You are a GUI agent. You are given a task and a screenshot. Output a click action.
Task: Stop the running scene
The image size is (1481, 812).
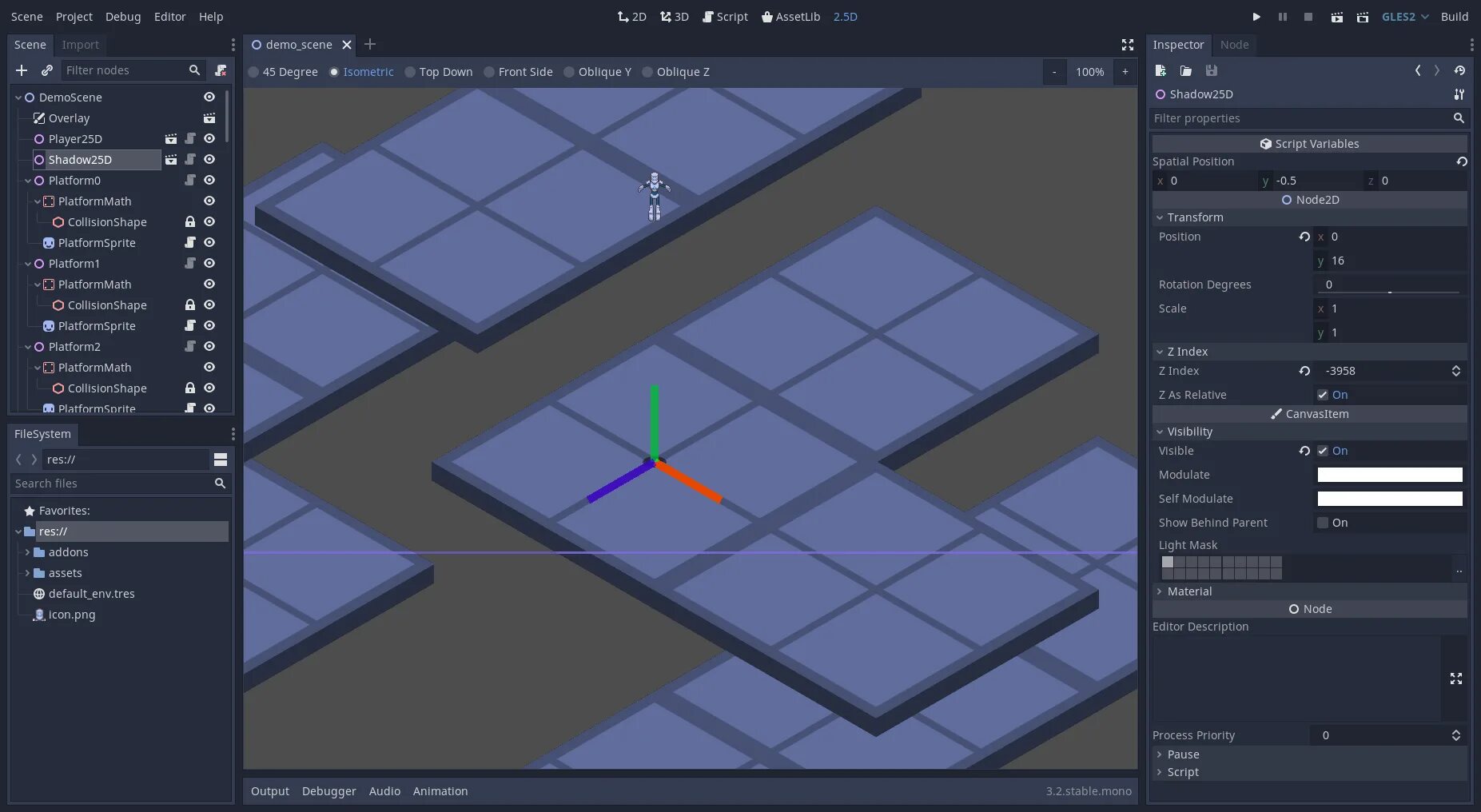tap(1308, 16)
